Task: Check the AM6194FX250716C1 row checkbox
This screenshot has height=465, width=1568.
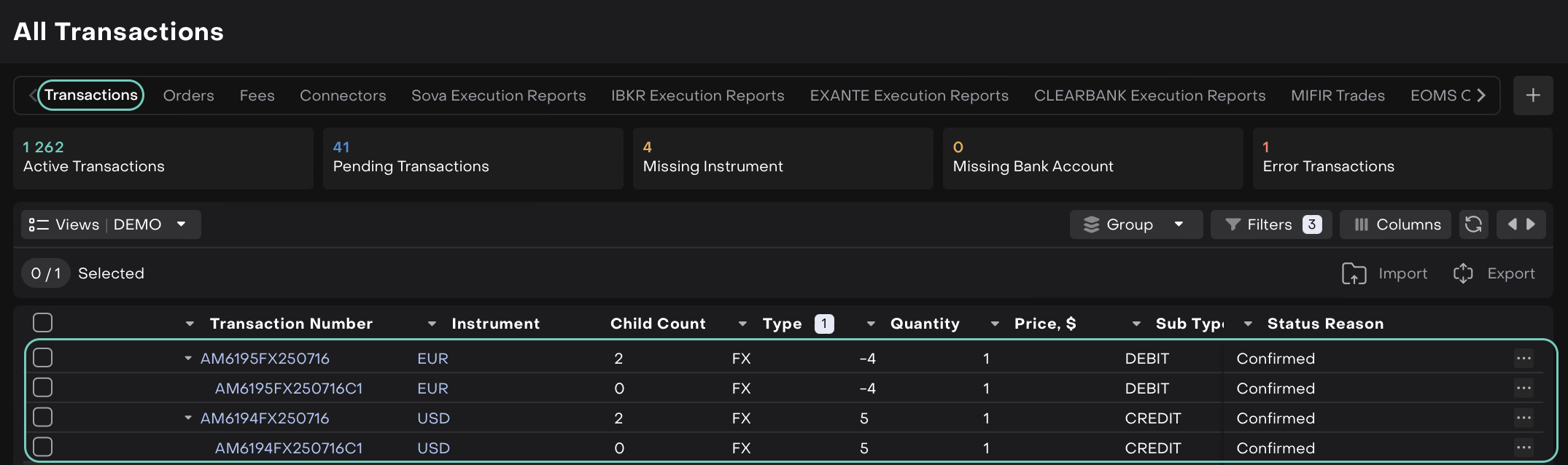Action: tap(43, 448)
